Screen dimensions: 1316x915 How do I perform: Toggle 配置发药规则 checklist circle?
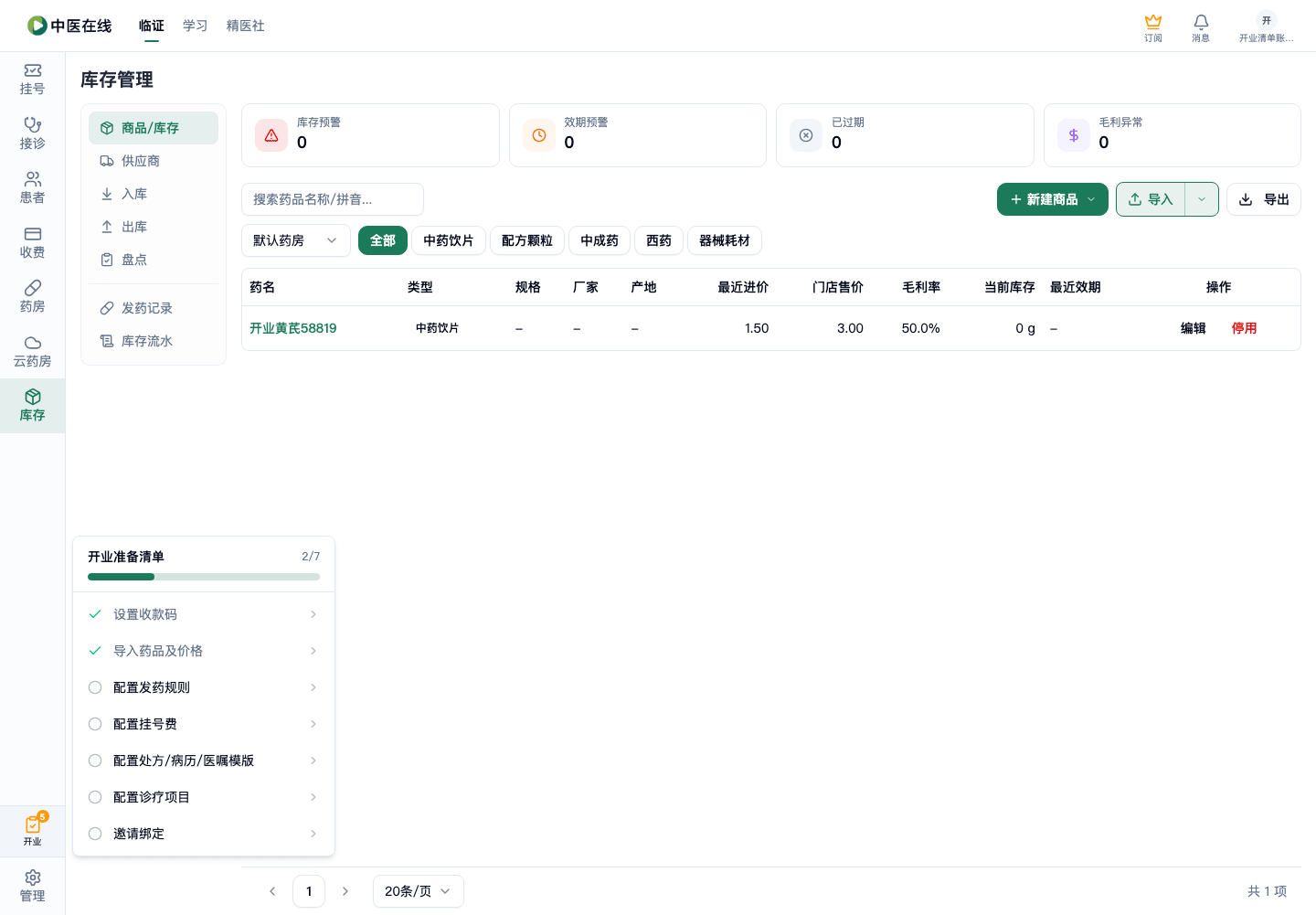[95, 687]
